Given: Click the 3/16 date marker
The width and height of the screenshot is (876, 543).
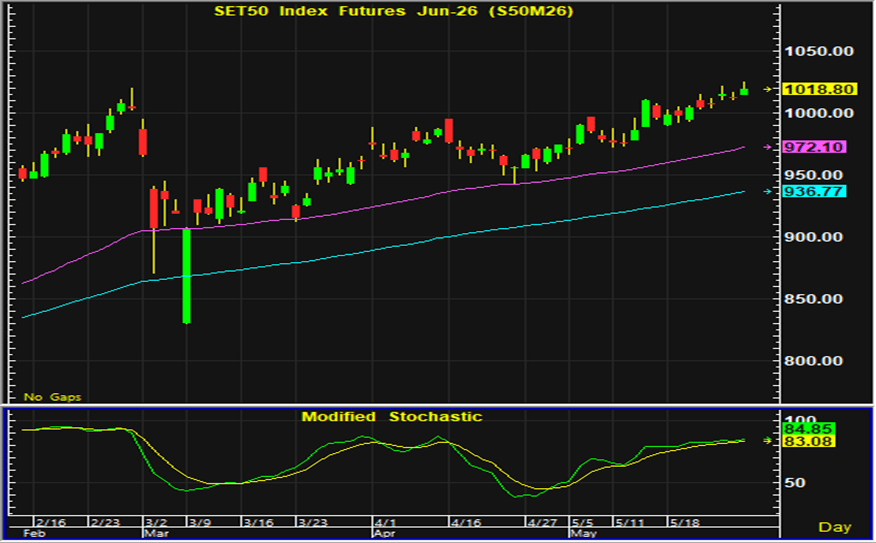Looking at the screenshot, I should point(259,523).
